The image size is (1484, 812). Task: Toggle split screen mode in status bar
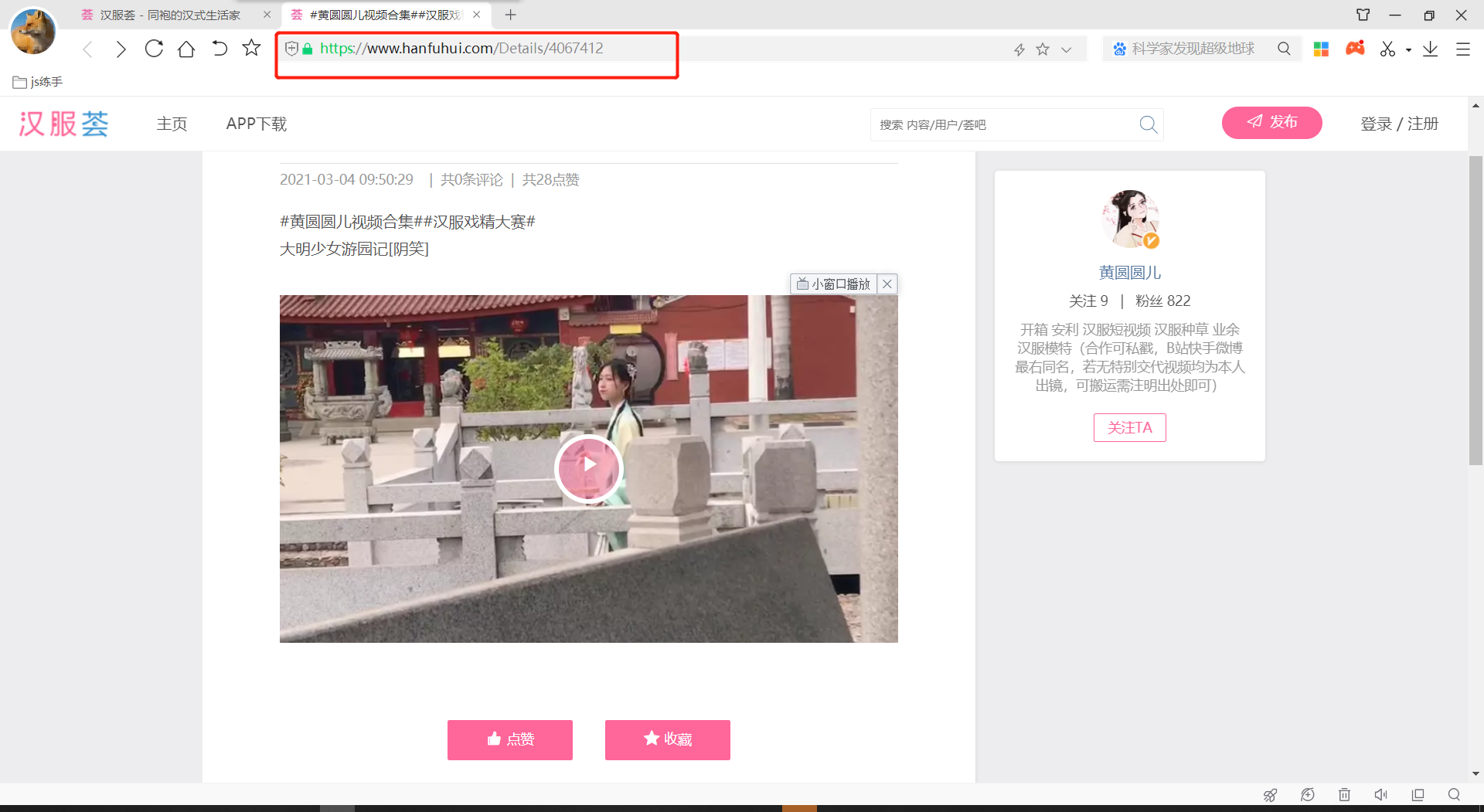[1418, 795]
